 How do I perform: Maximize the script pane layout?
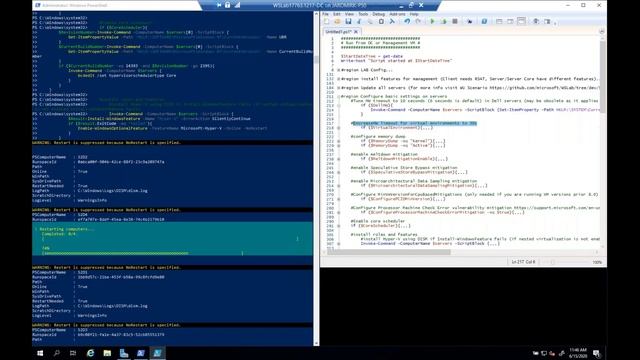521,21
